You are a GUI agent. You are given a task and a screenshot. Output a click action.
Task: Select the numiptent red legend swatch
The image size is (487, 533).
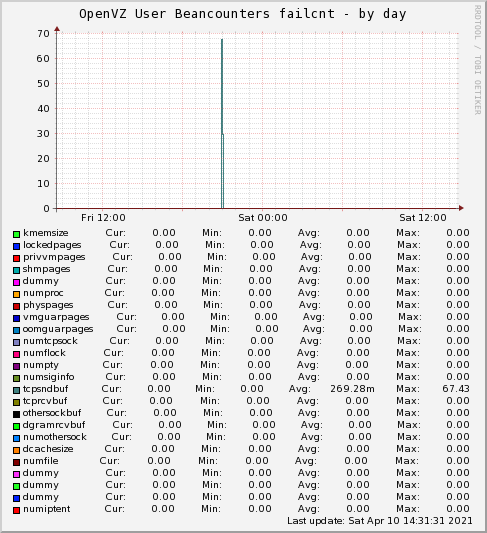16,511
